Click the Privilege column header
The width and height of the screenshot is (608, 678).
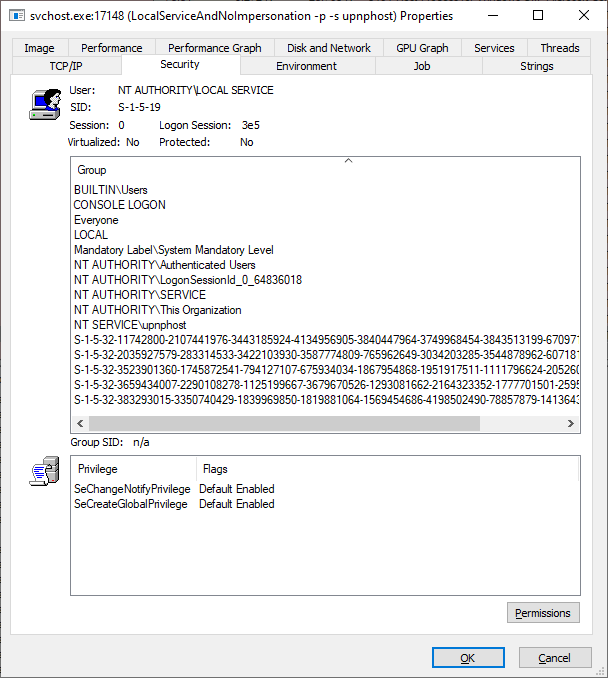98,468
